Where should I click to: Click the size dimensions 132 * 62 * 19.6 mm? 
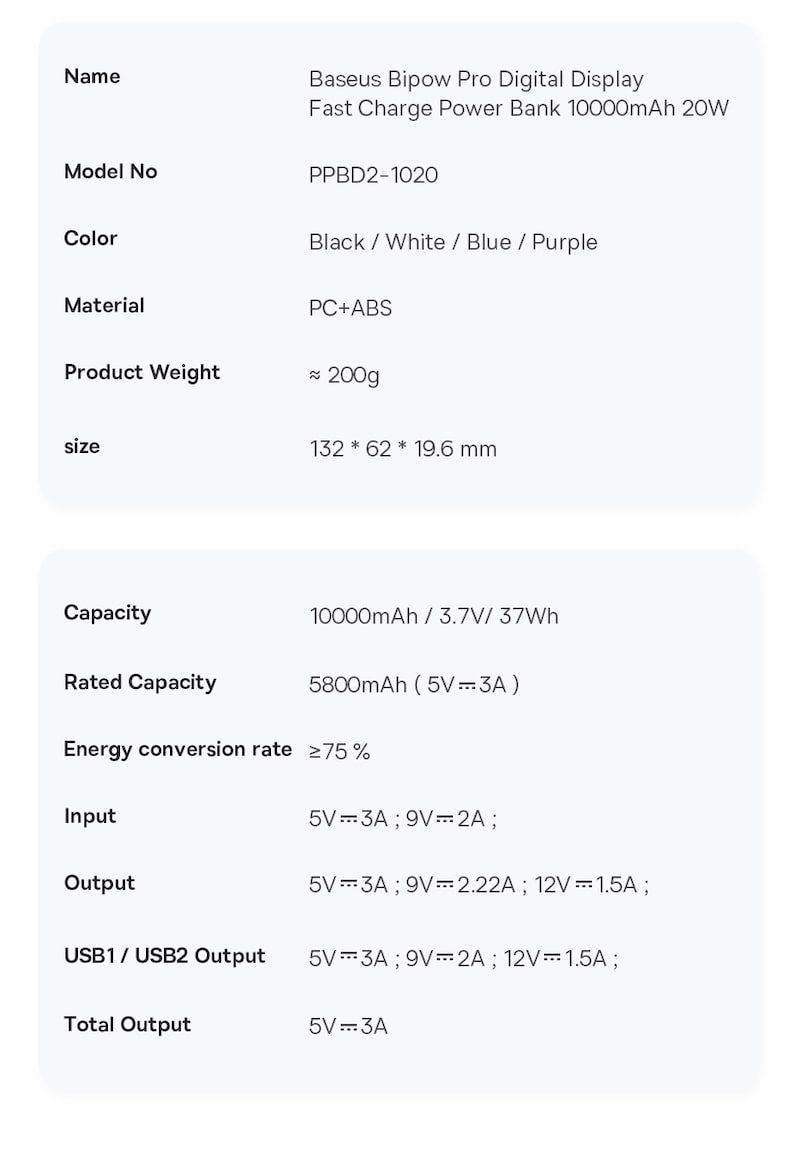pos(403,448)
